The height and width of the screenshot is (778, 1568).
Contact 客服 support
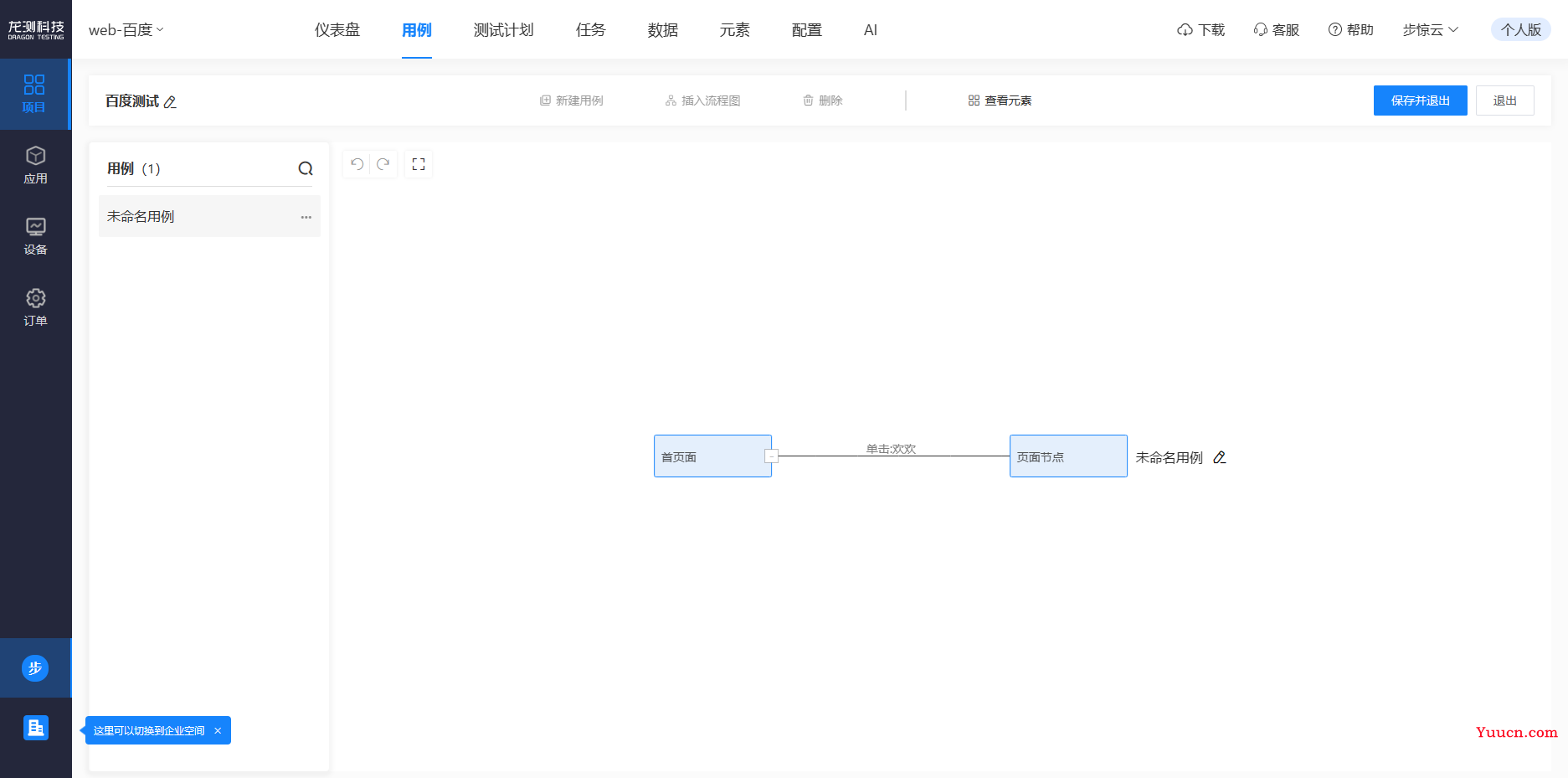[x=1277, y=30]
